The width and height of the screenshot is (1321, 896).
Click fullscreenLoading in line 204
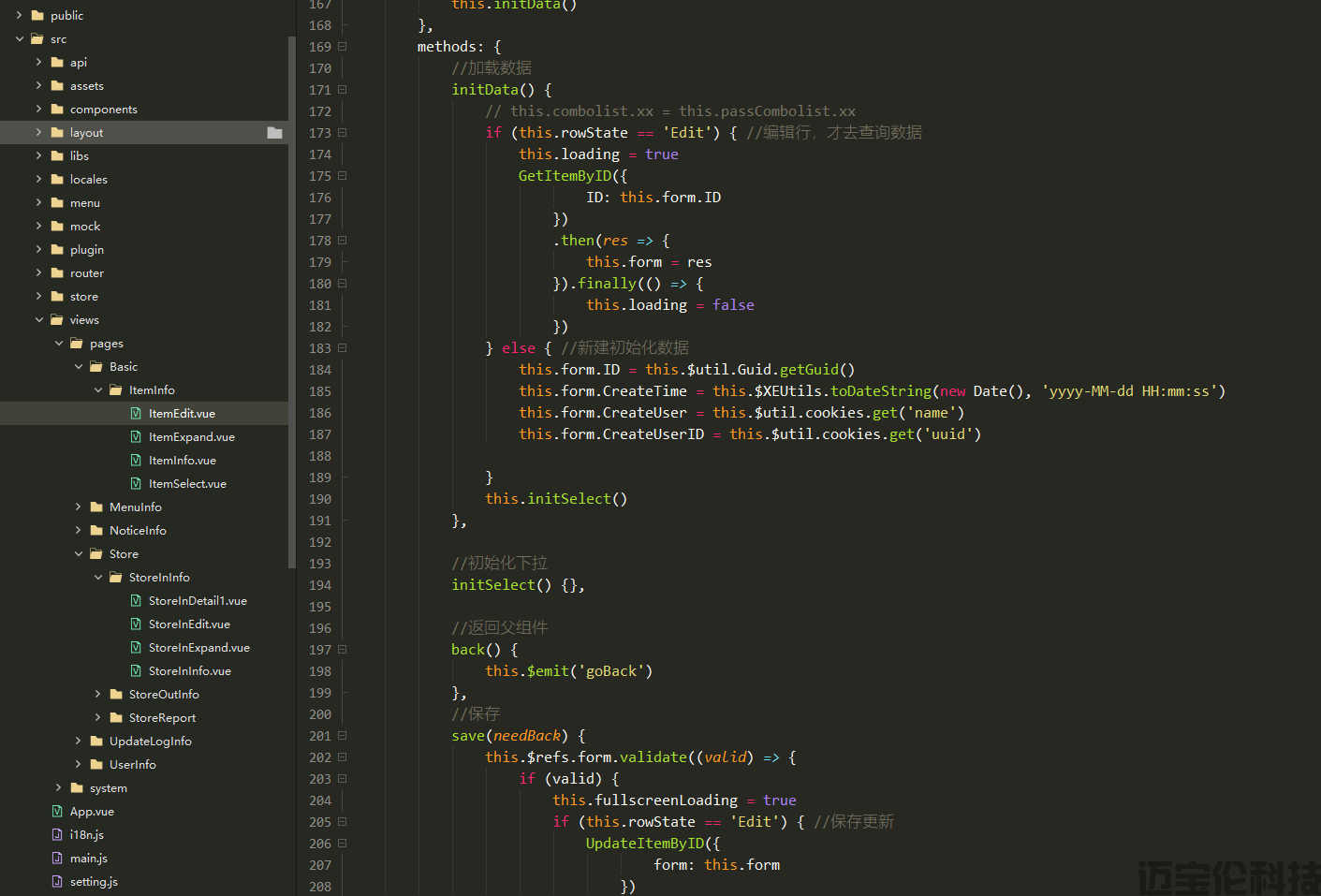666,801
